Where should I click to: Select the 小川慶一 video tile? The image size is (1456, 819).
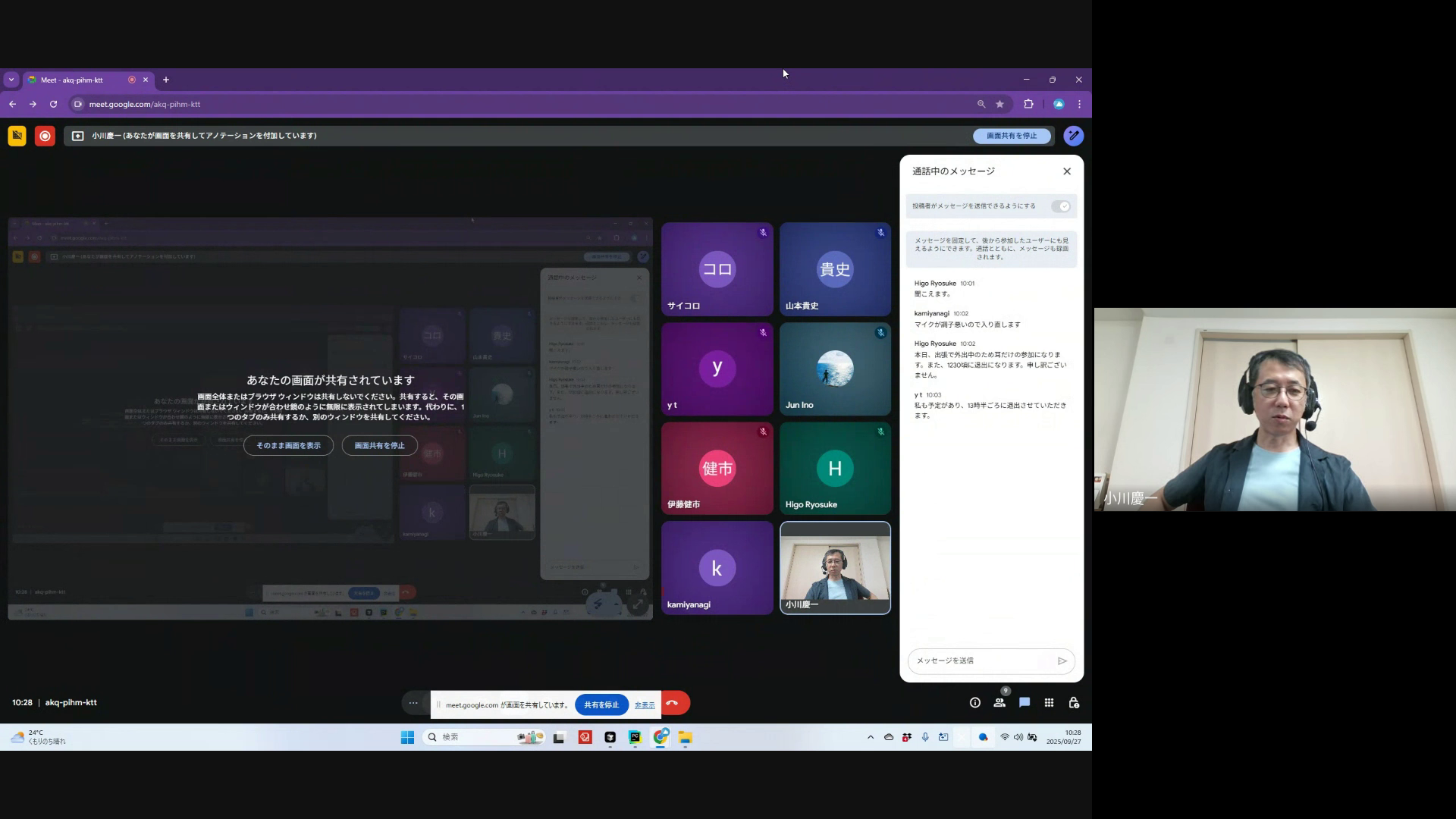[835, 567]
